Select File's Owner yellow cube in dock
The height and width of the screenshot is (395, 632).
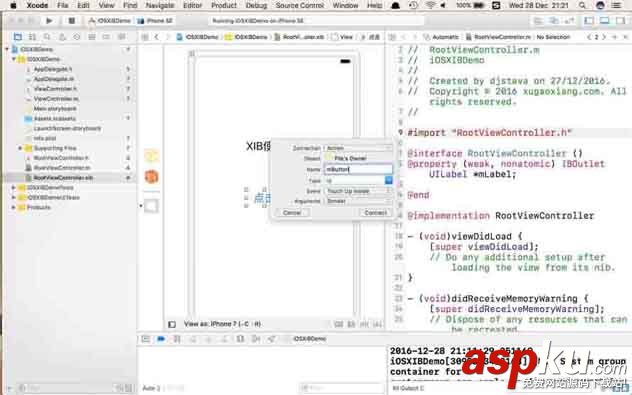click(x=152, y=156)
